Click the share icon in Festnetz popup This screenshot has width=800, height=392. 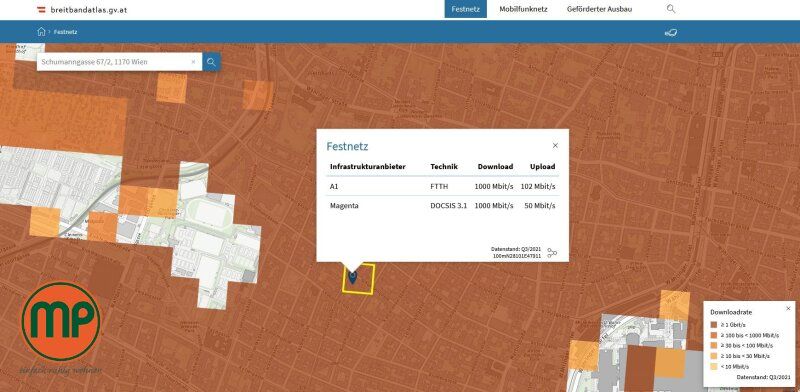pyautogui.click(x=552, y=253)
